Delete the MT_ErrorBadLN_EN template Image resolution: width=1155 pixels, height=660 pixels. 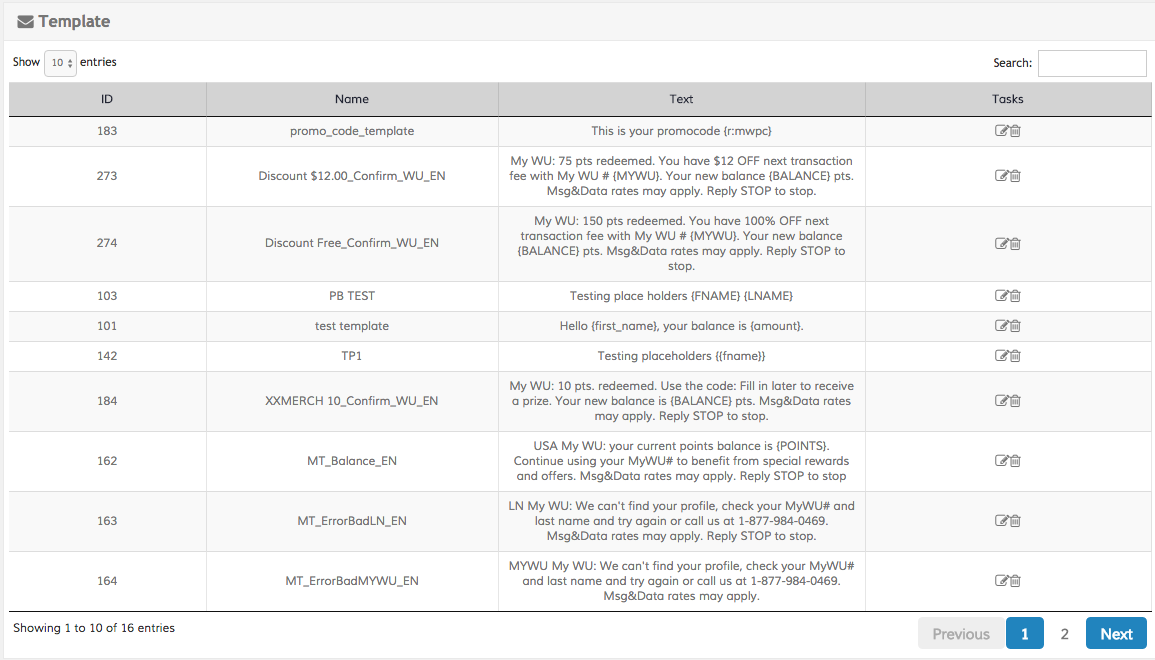(1015, 521)
